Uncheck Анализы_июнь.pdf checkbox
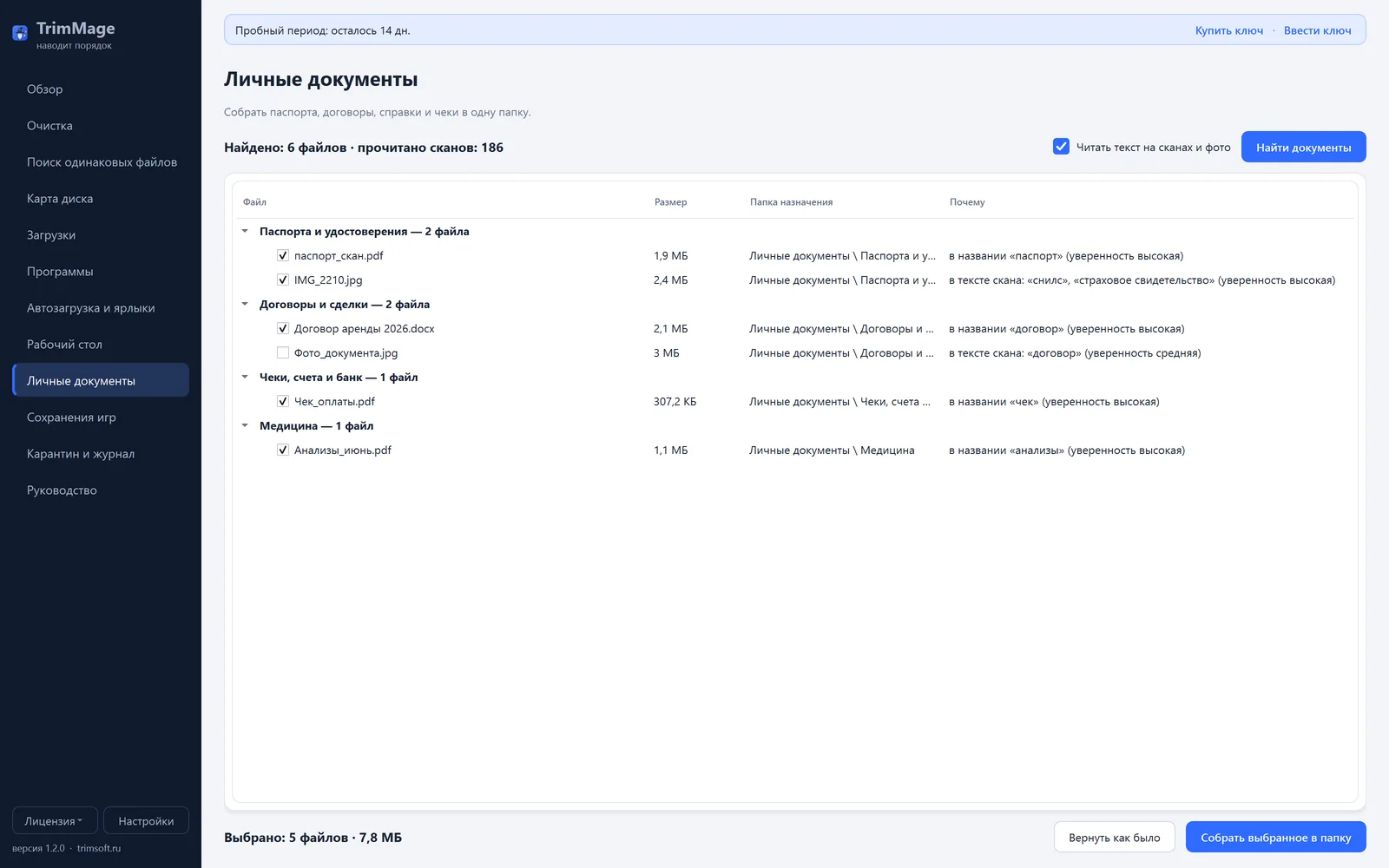The image size is (1389, 868). 282,450
